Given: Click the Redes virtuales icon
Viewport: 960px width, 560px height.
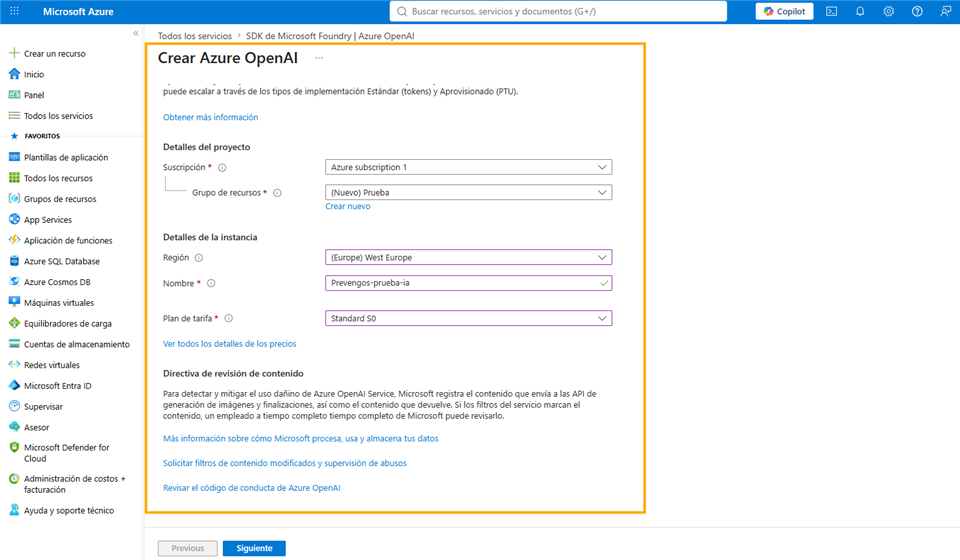Looking at the screenshot, I should pyautogui.click(x=14, y=365).
